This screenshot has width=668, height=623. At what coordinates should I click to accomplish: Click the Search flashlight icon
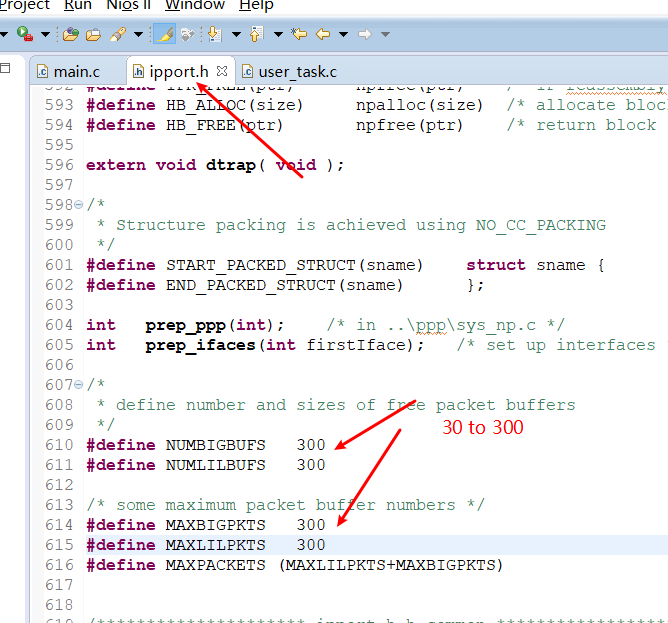coord(118,34)
